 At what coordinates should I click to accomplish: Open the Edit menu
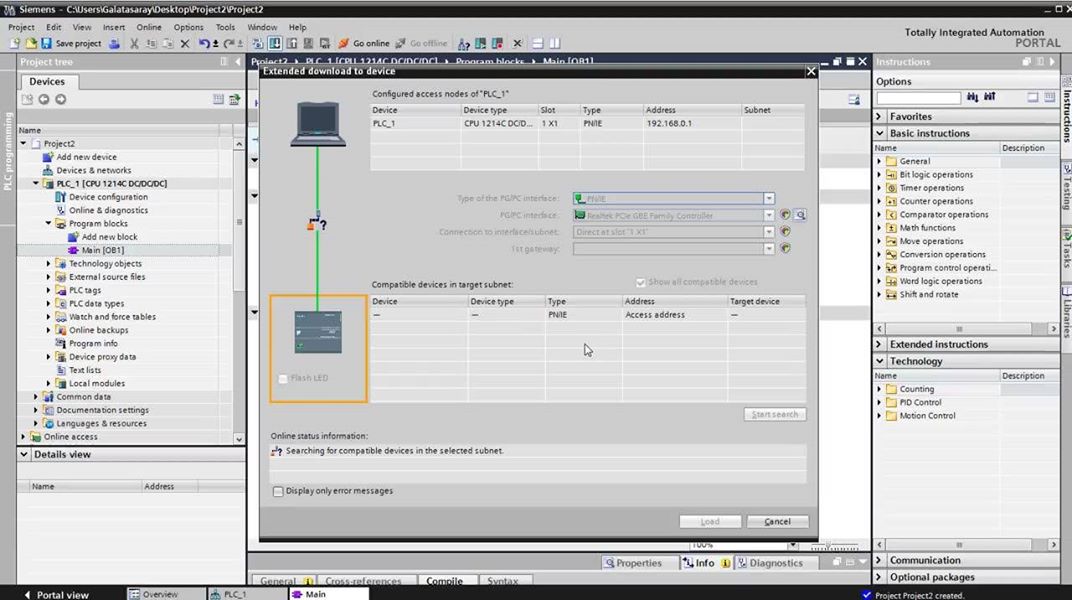[53, 27]
